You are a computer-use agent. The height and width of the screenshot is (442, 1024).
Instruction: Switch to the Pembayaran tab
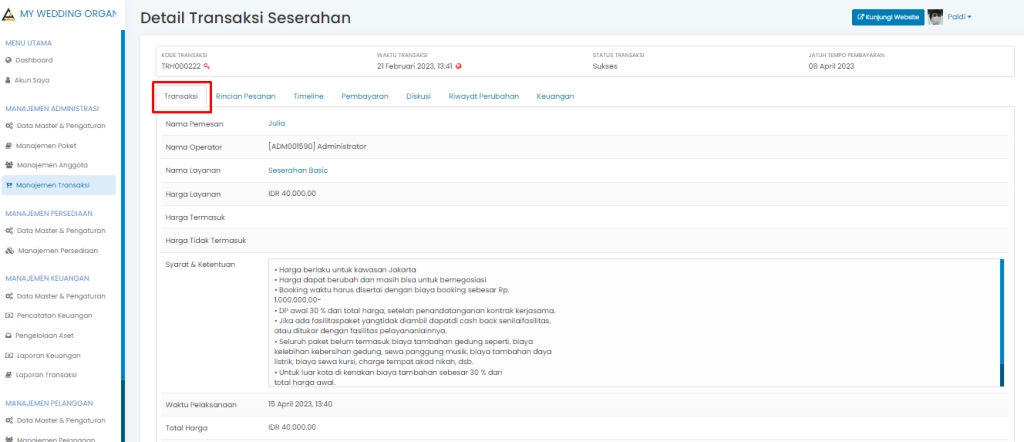coord(364,96)
